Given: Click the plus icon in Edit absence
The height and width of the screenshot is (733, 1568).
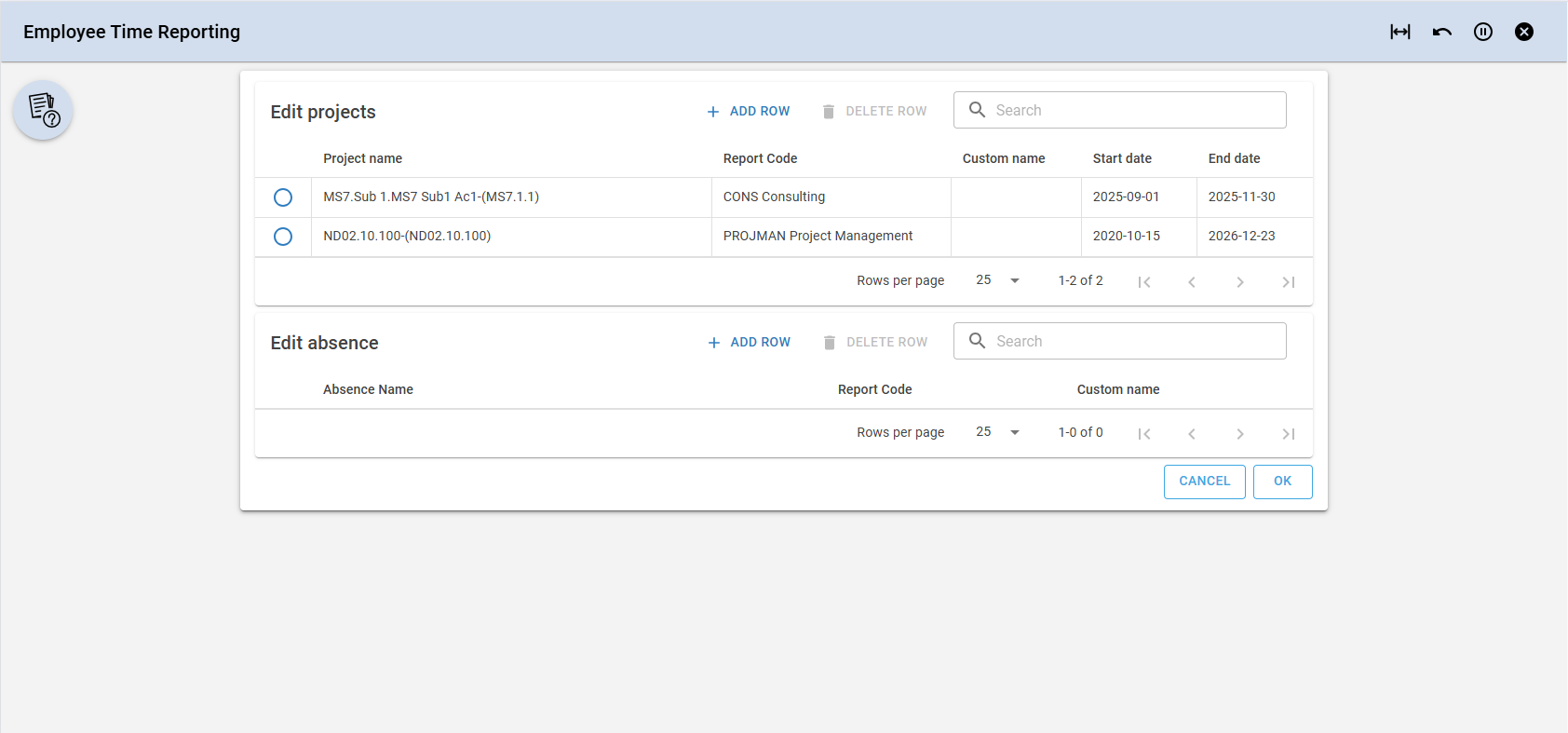Looking at the screenshot, I should coord(714,343).
